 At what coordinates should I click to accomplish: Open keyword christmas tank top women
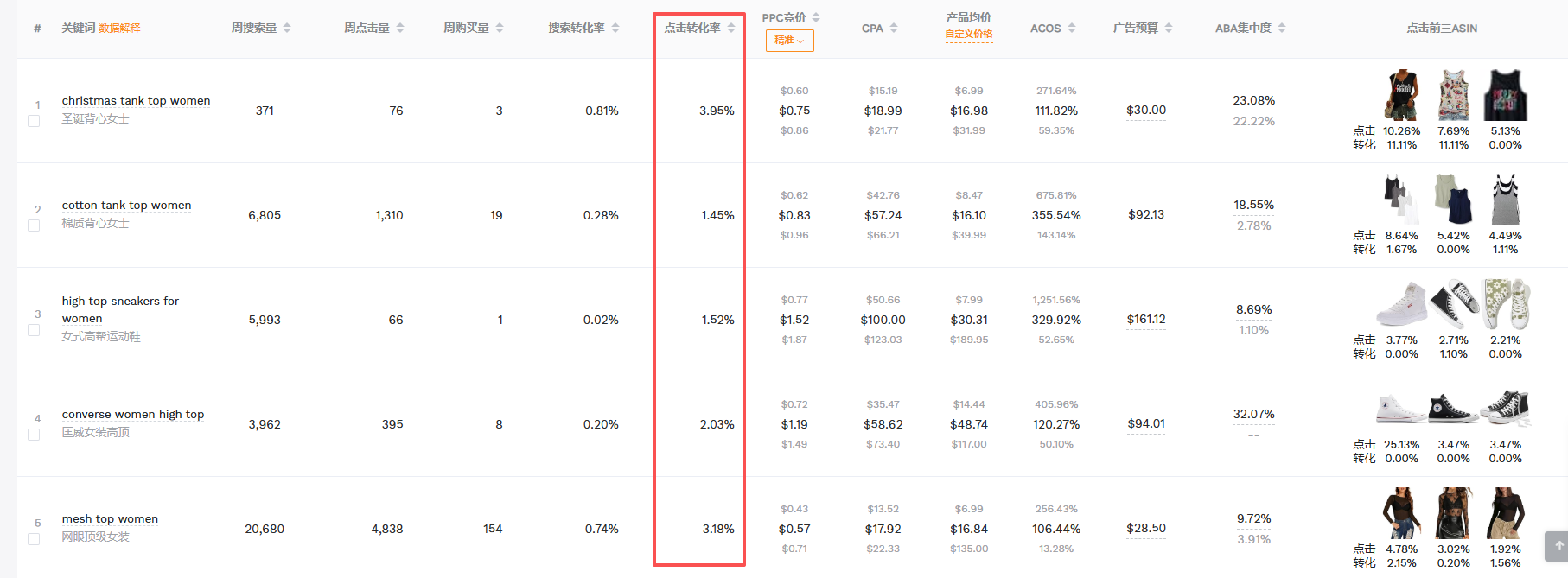click(136, 101)
